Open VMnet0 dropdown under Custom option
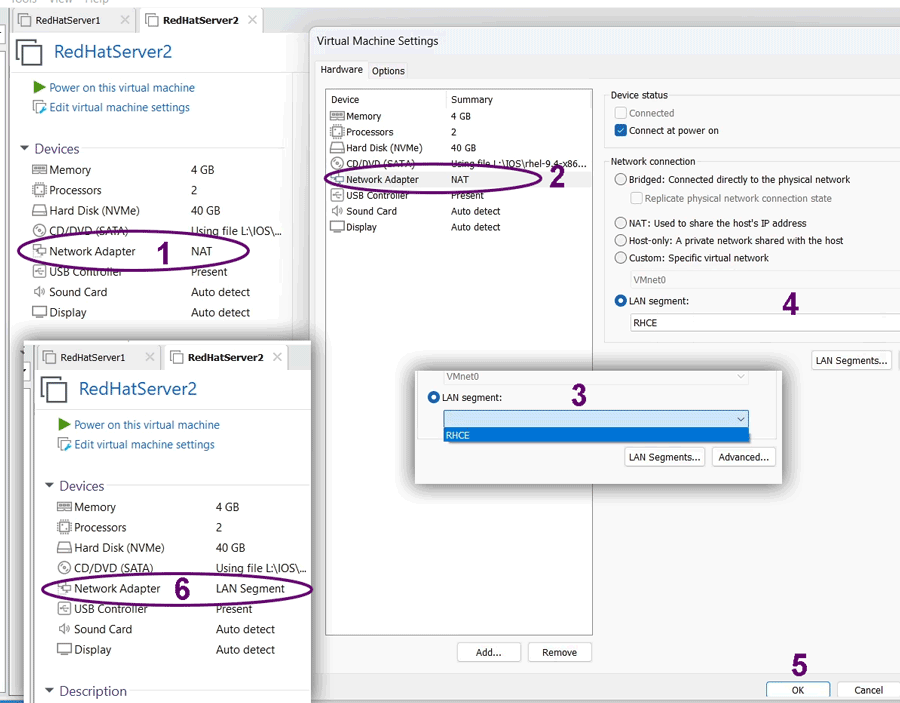 tap(765, 280)
